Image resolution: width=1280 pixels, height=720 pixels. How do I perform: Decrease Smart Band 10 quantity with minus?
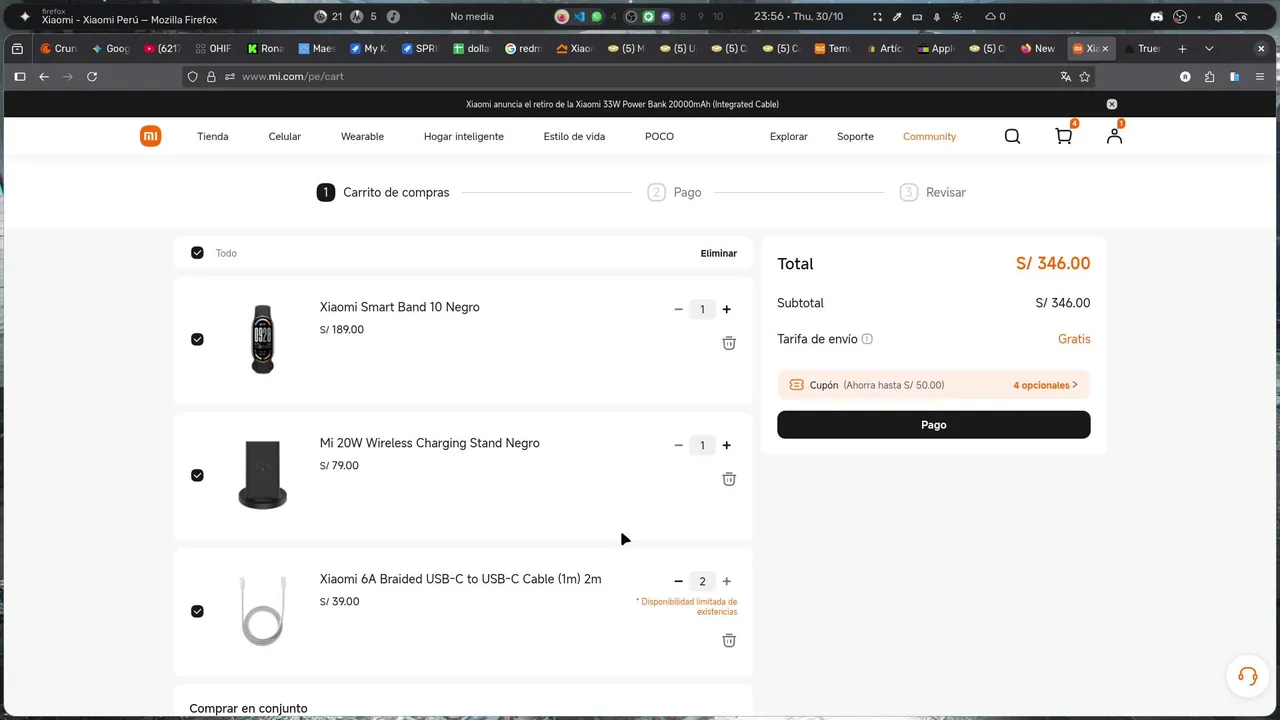[678, 310]
